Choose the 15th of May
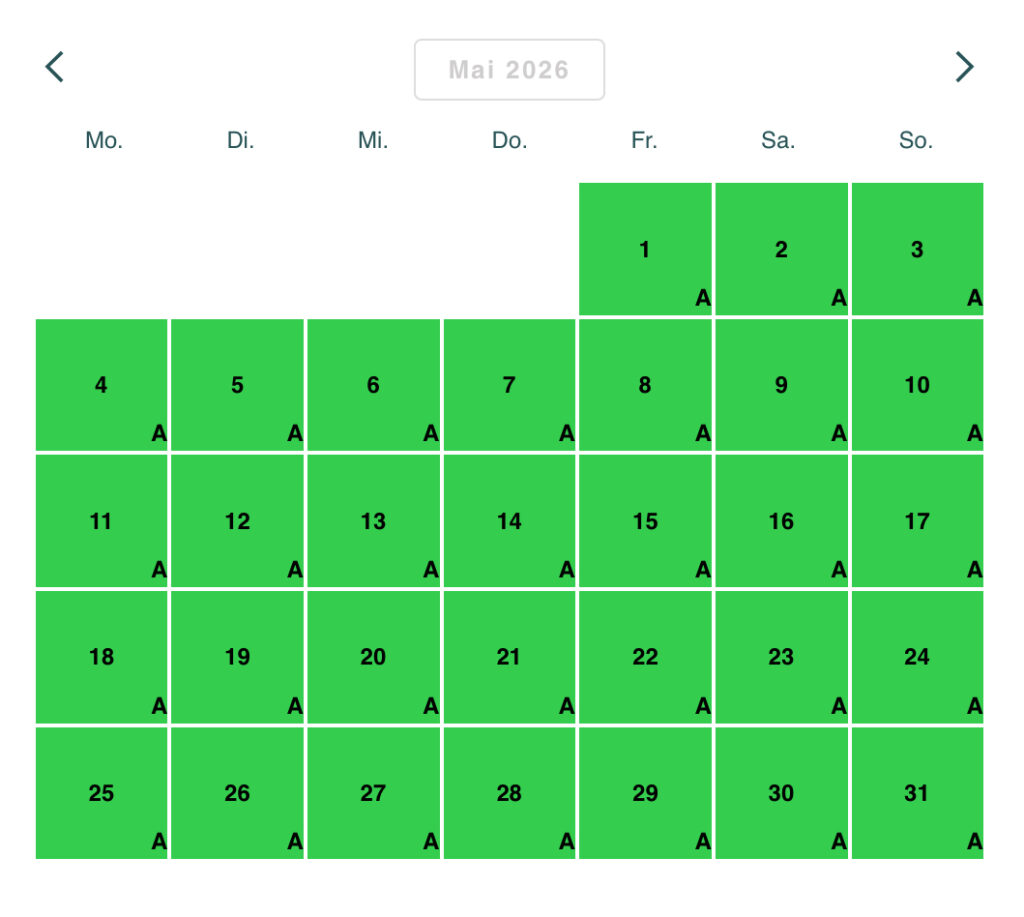Screen dimensions: 1024x917 coord(645,522)
